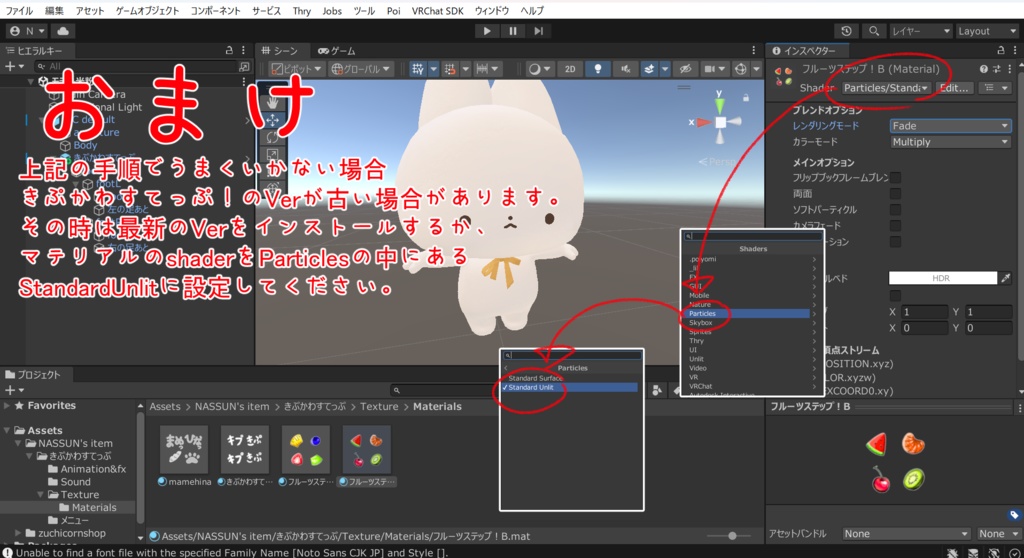Image resolution: width=1024 pixels, height=558 pixels.
Task: Open the Undo History icon
Action: tap(846, 31)
